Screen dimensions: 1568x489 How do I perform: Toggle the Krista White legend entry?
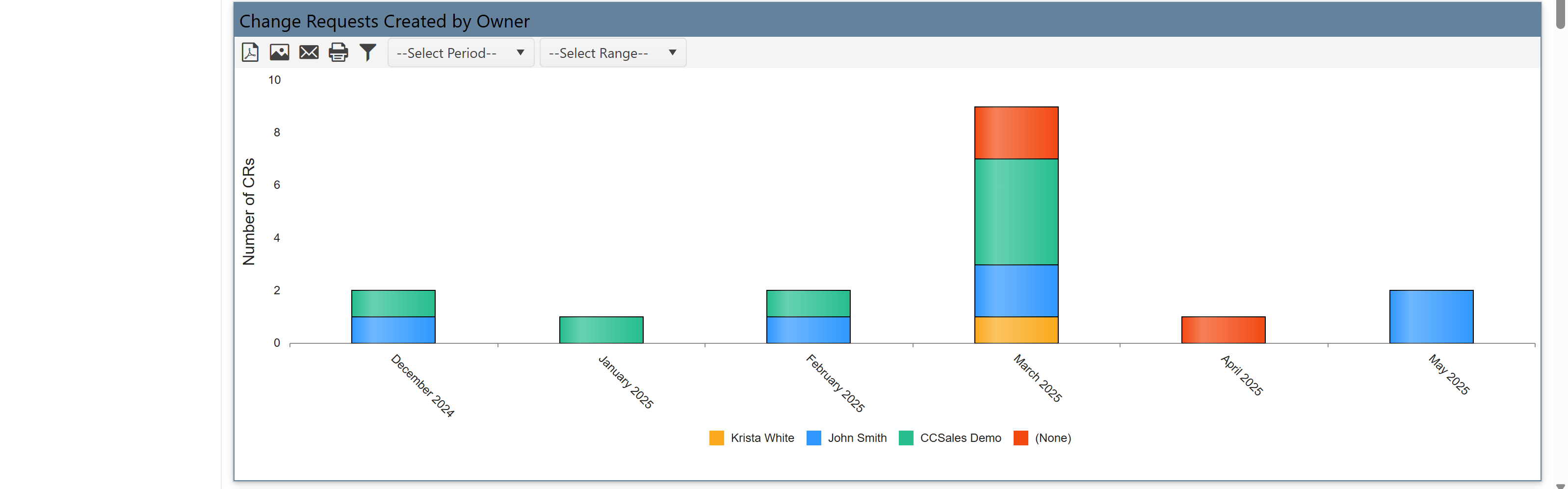click(762, 438)
